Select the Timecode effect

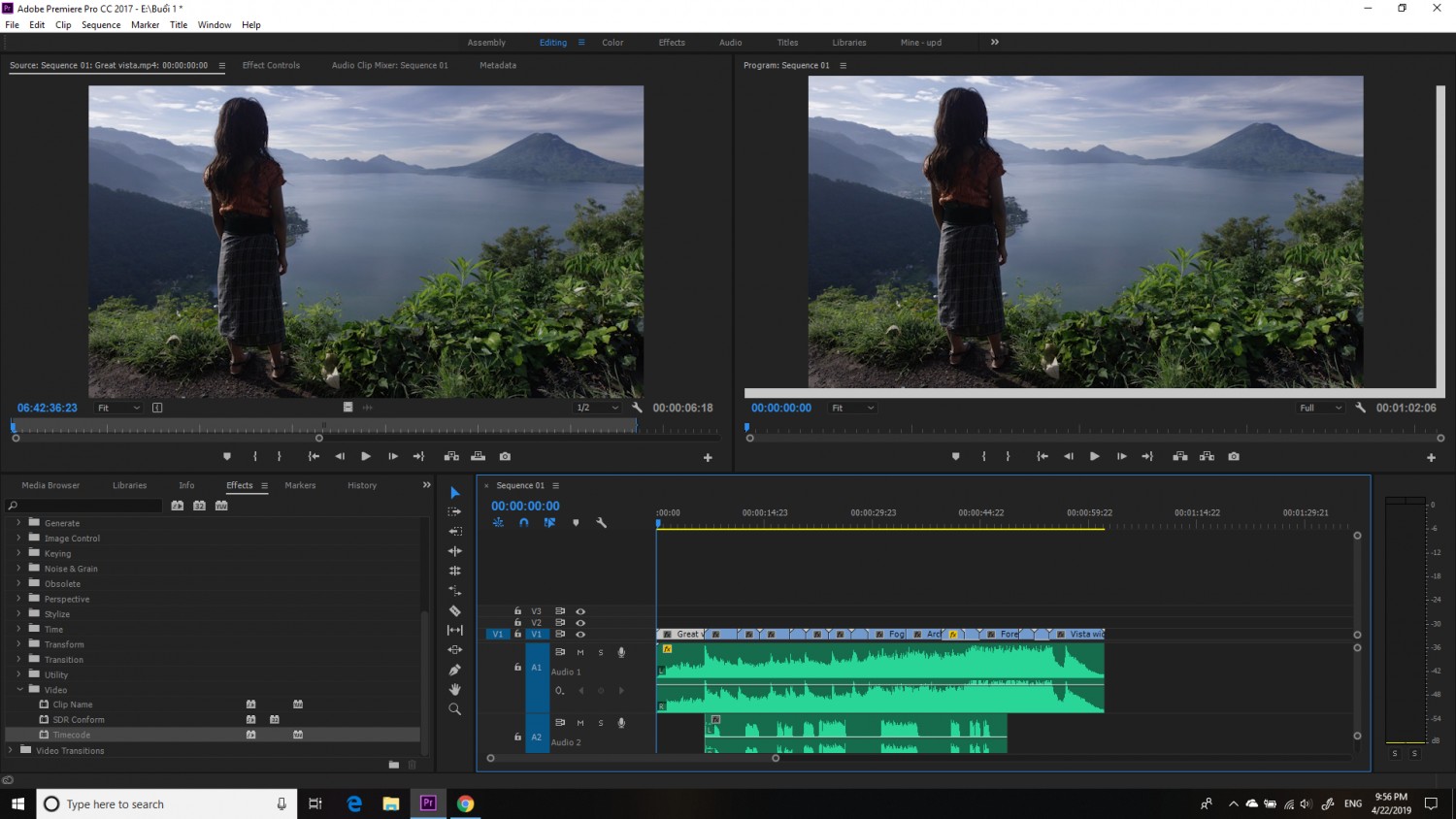(72, 735)
